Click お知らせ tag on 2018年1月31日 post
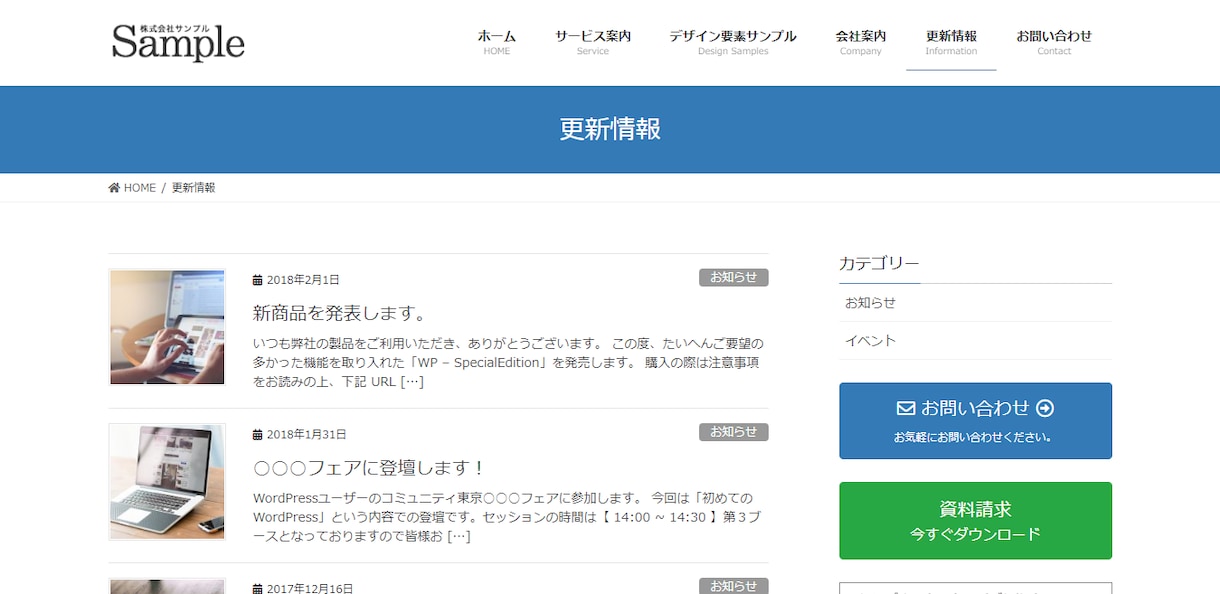Image resolution: width=1220 pixels, height=594 pixels. tap(733, 432)
